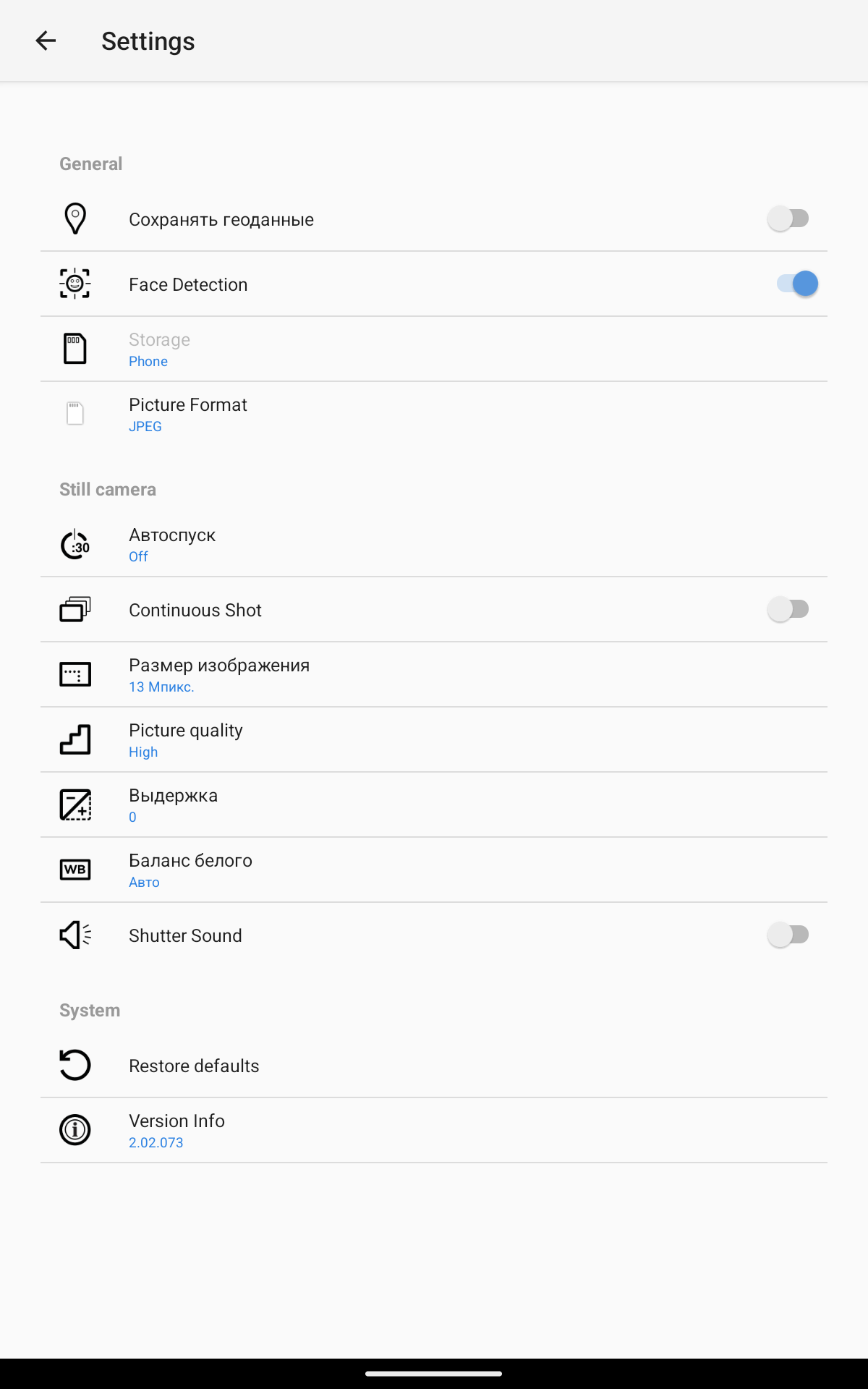Viewport: 868px width, 1389px height.
Task: Click the WB white balance icon
Action: (75, 870)
